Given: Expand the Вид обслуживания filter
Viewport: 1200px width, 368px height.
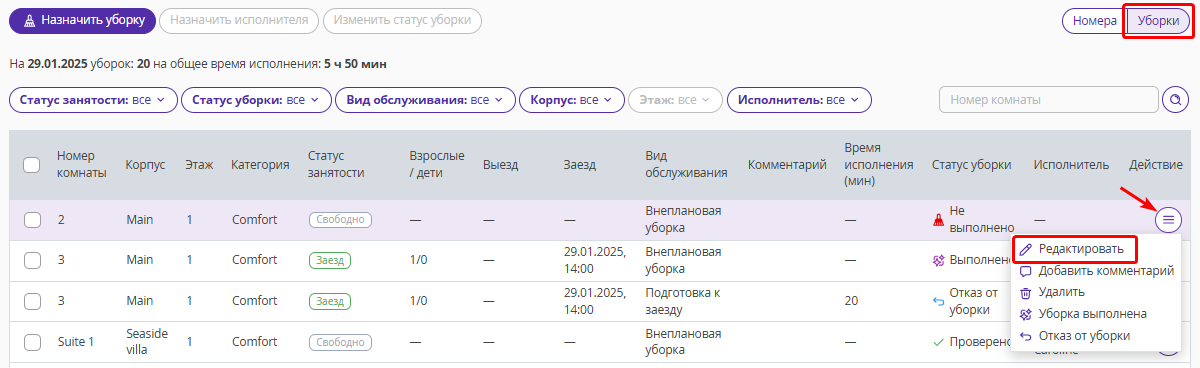Looking at the screenshot, I should [x=425, y=100].
